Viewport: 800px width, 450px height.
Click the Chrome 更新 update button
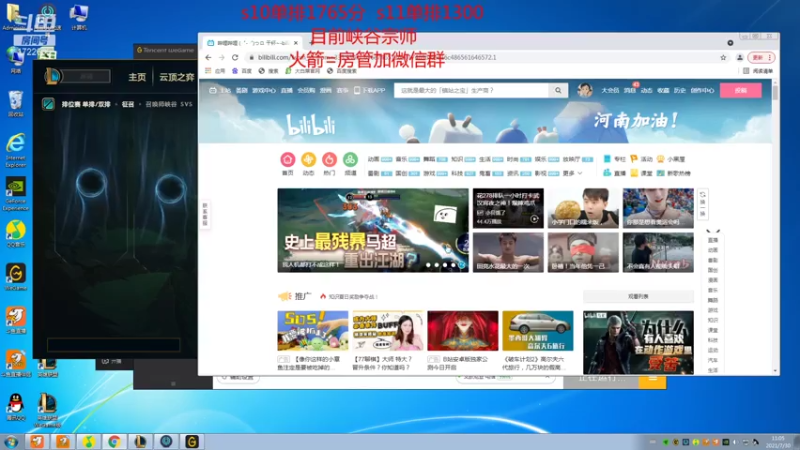[x=758, y=58]
